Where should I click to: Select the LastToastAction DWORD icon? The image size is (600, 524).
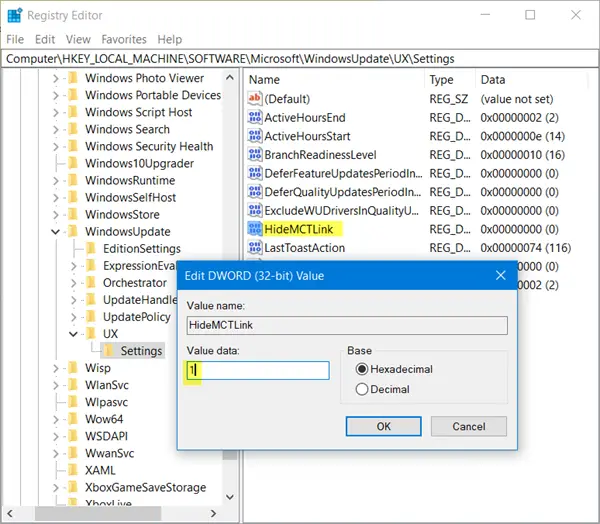[255, 248]
